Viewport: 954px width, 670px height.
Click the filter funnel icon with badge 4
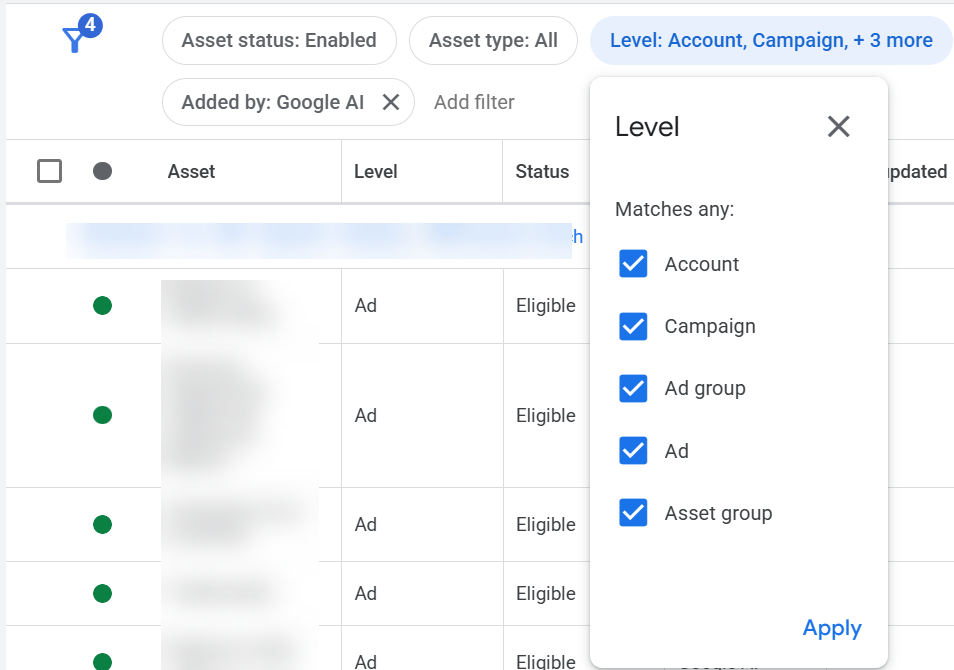[75, 35]
